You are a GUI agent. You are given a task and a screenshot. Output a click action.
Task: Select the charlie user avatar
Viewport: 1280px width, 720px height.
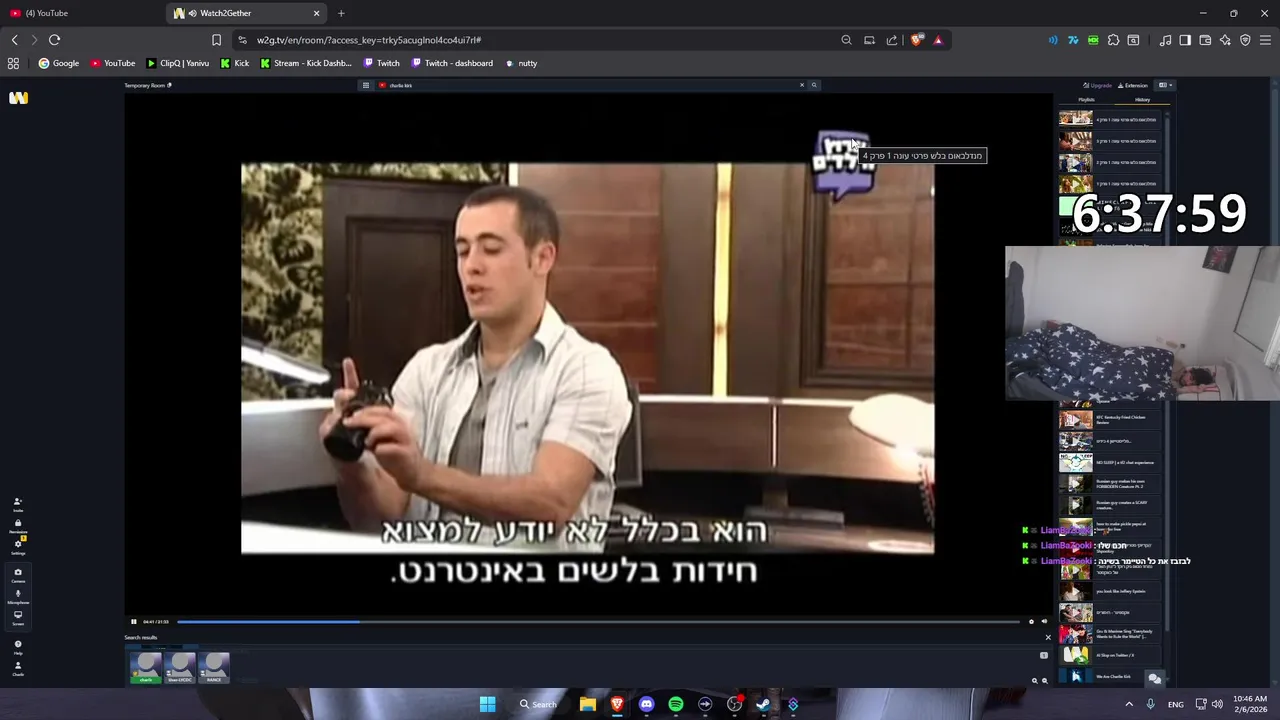146,667
